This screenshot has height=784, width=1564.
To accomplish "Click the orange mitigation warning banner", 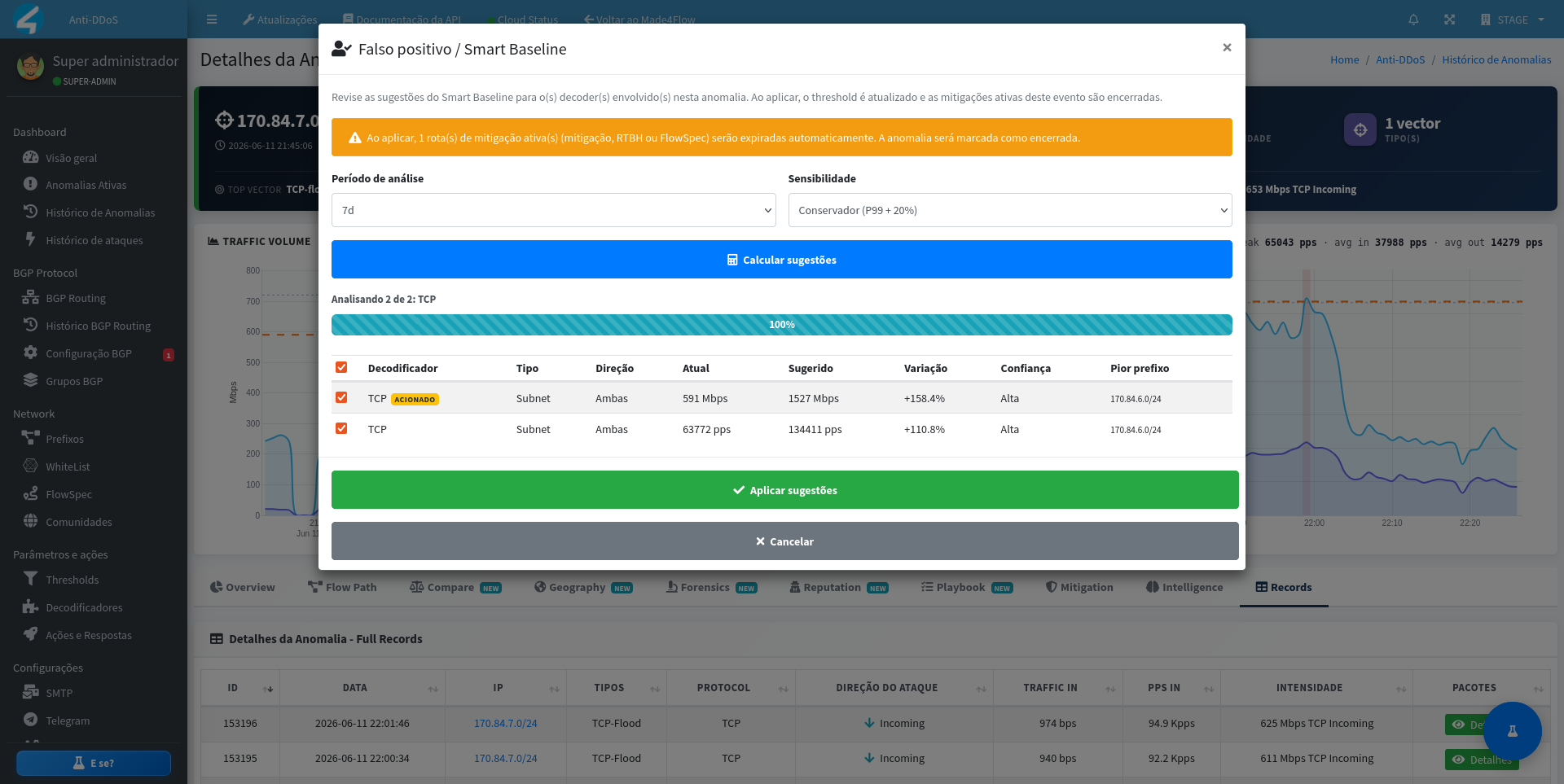I will [782, 138].
